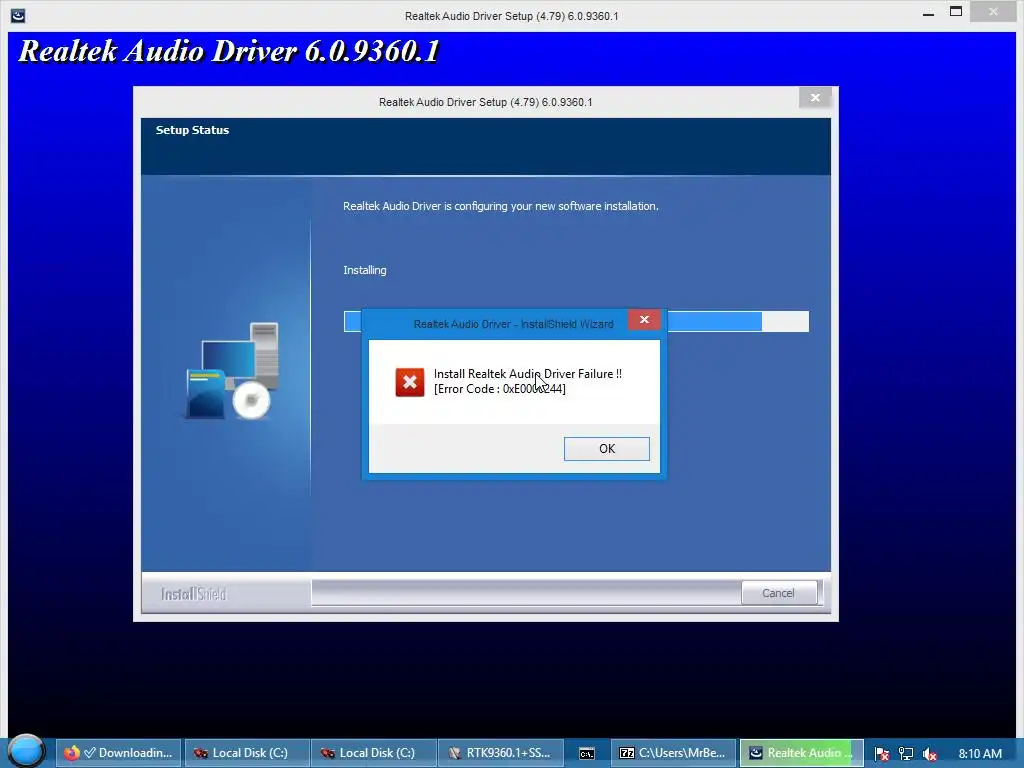The width and height of the screenshot is (1024, 768).
Task: Maximize the outer Realtek Setup window
Action: pos(955,12)
